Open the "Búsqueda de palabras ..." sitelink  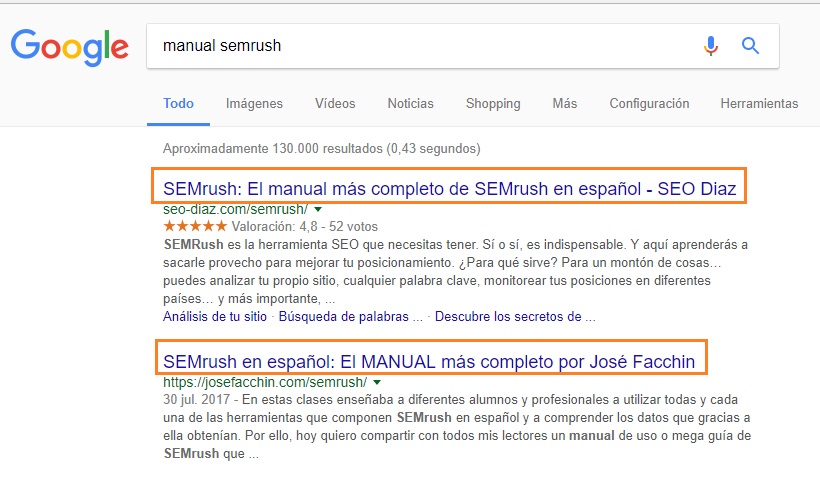click(x=350, y=317)
